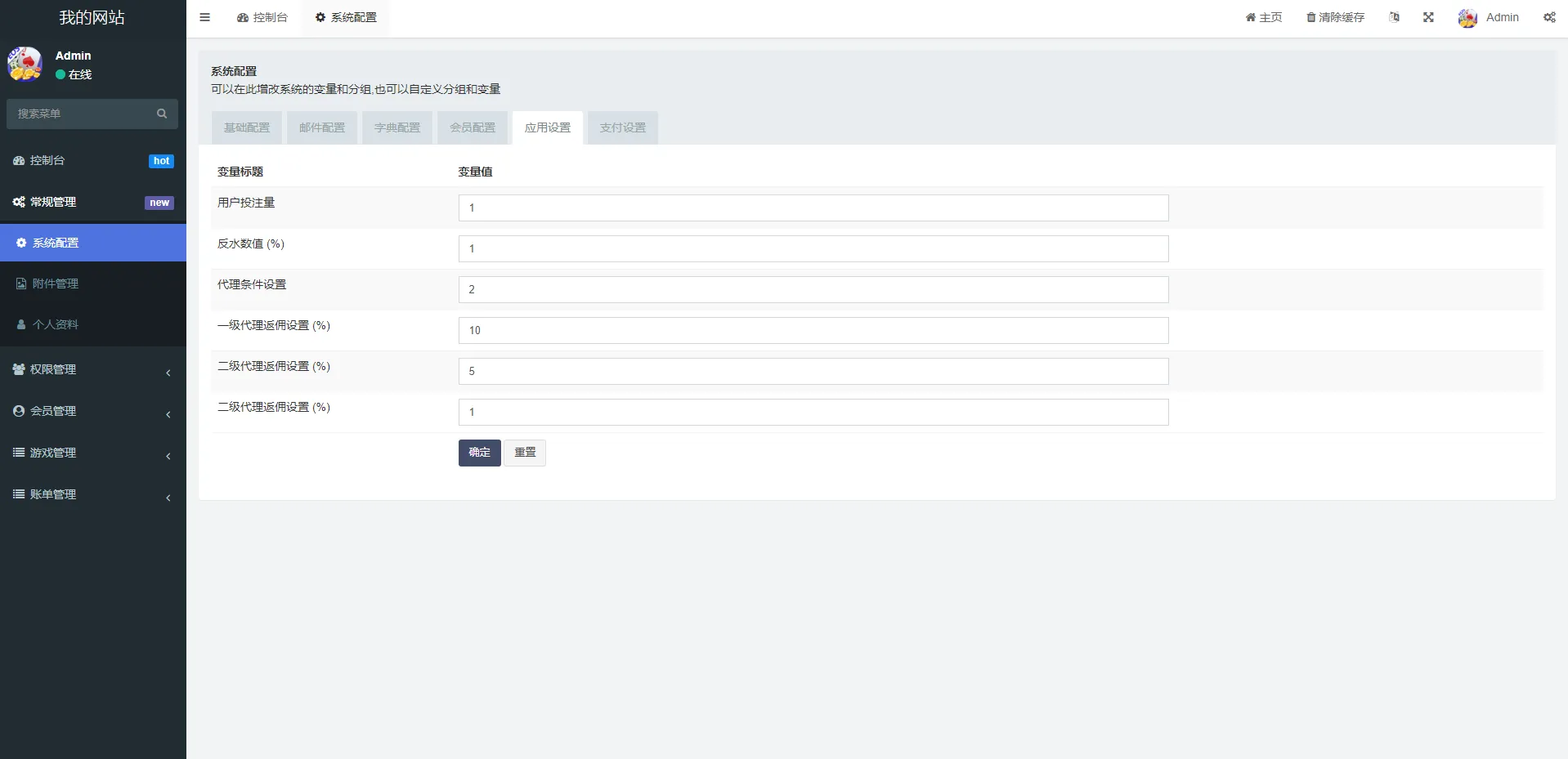Click the 确定 submit button

(479, 452)
